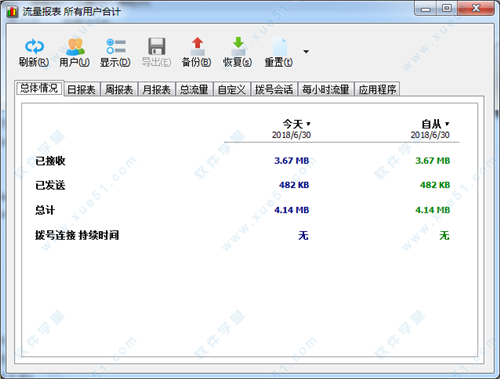Click the 已接收 row label
This screenshot has height=379, width=500.
click(x=50, y=161)
